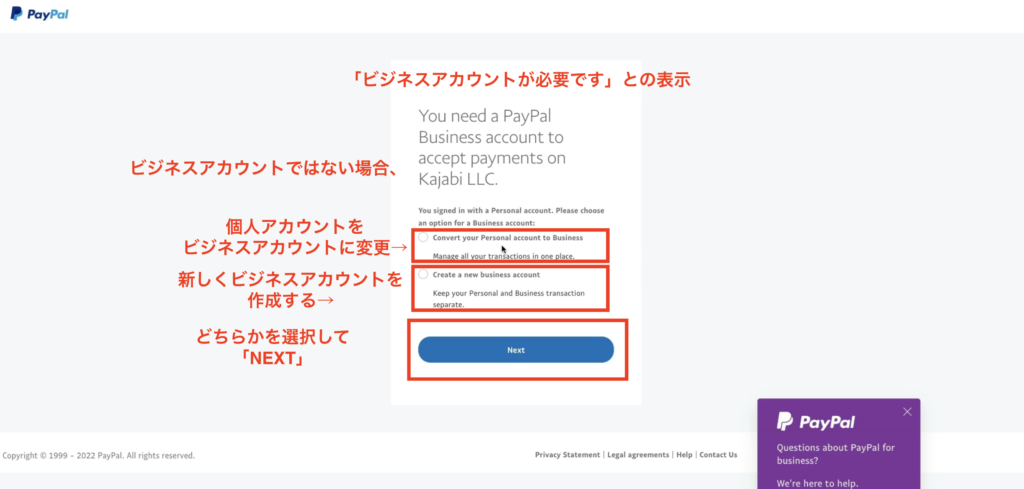This screenshot has height=489, width=1024.
Task: Click the You signed in with a Personal account text
Action: pos(511,217)
